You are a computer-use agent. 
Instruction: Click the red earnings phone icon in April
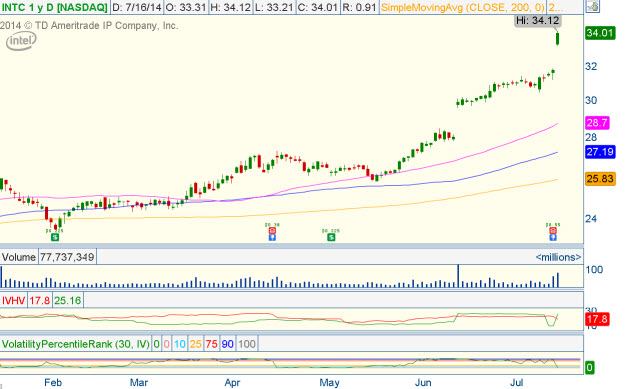272,230
